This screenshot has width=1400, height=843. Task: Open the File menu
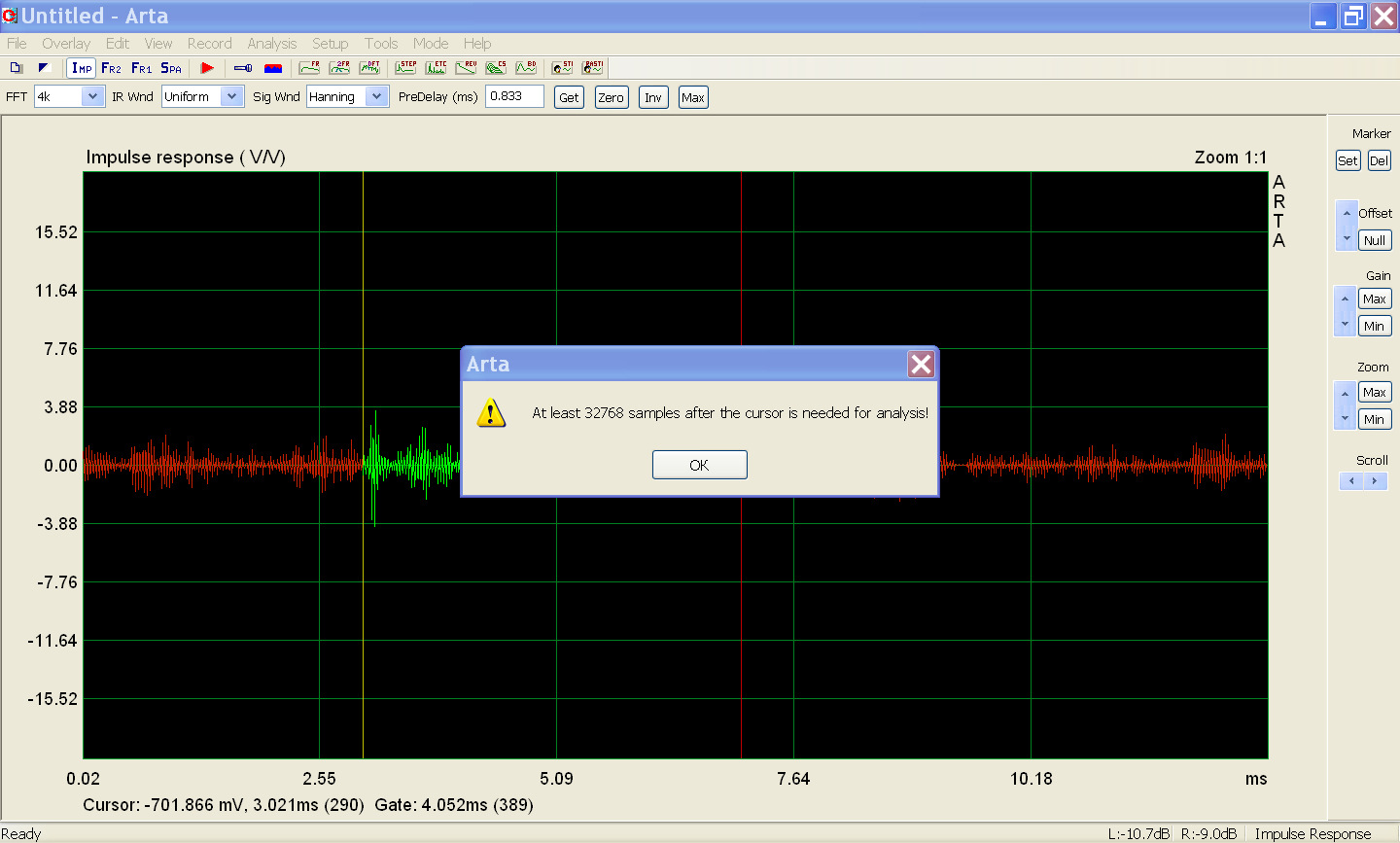pyautogui.click(x=17, y=44)
